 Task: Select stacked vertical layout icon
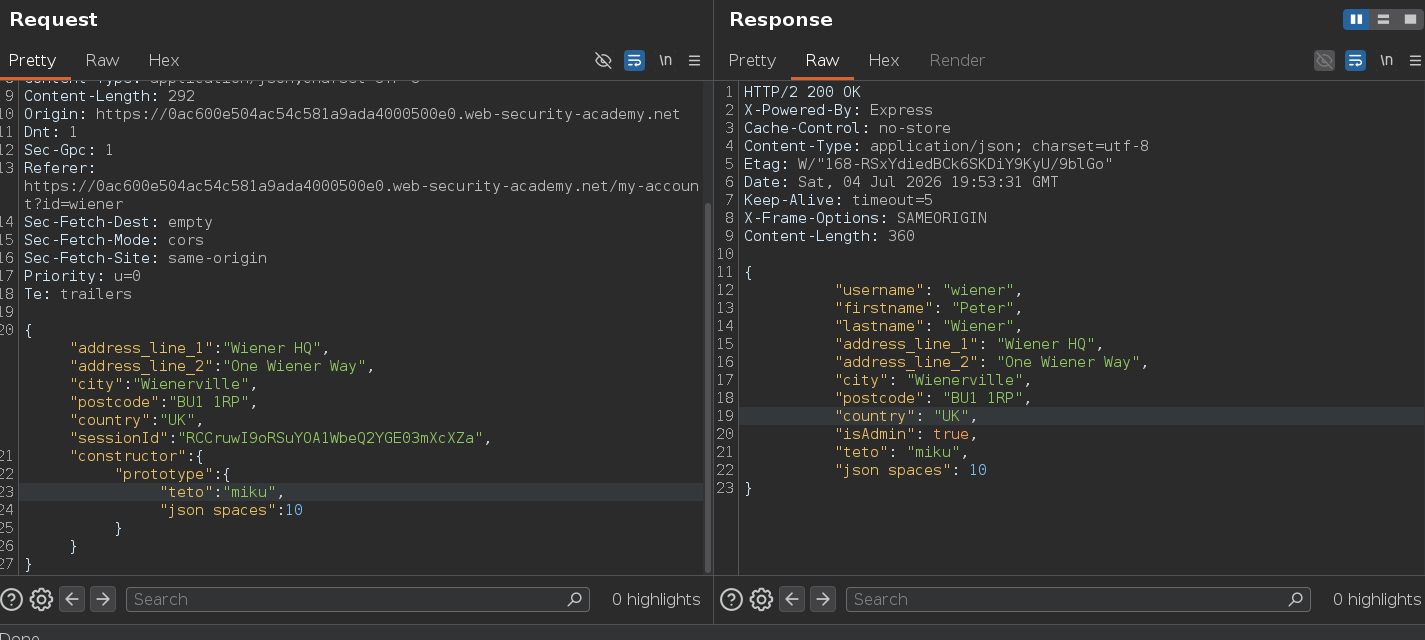point(1384,19)
